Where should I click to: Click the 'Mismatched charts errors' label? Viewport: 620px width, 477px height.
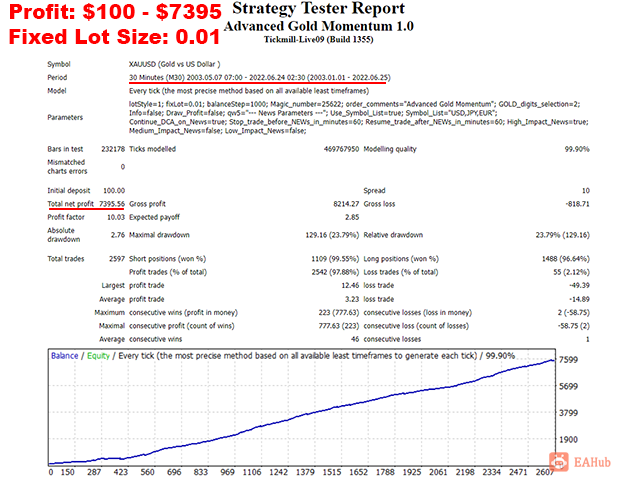[67, 167]
